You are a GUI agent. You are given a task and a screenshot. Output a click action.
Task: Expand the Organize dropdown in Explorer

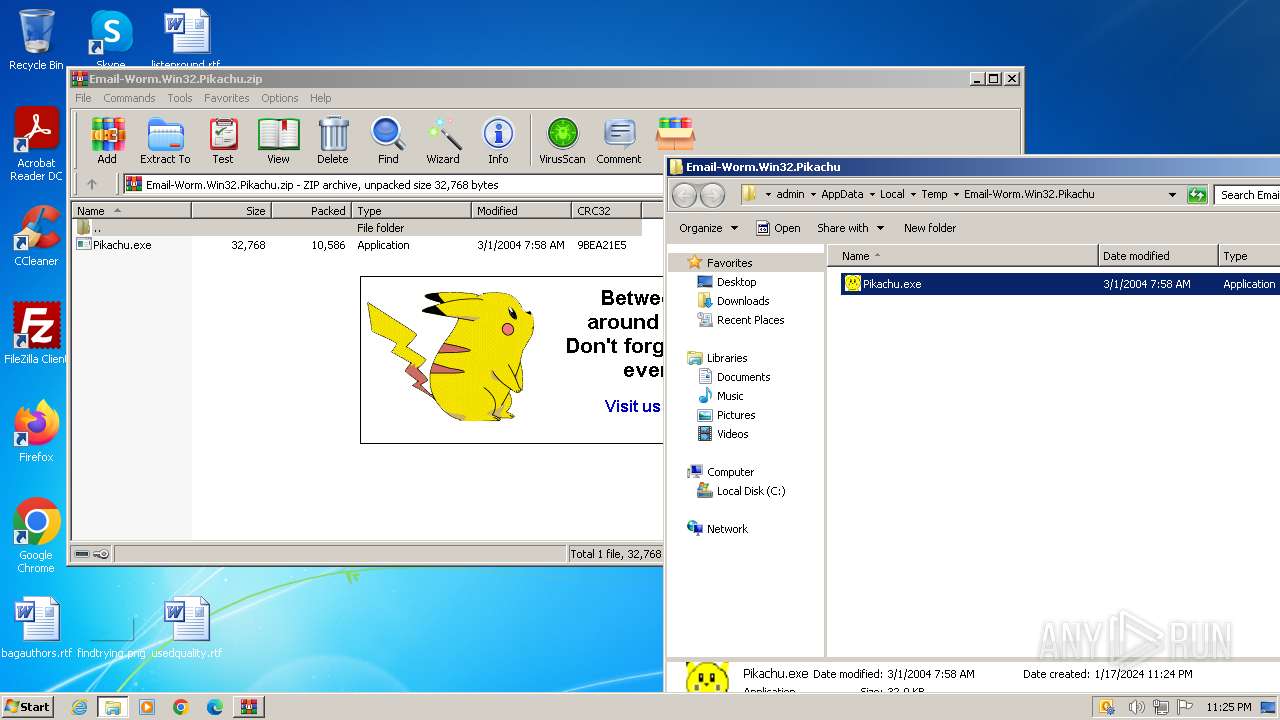[x=708, y=228]
